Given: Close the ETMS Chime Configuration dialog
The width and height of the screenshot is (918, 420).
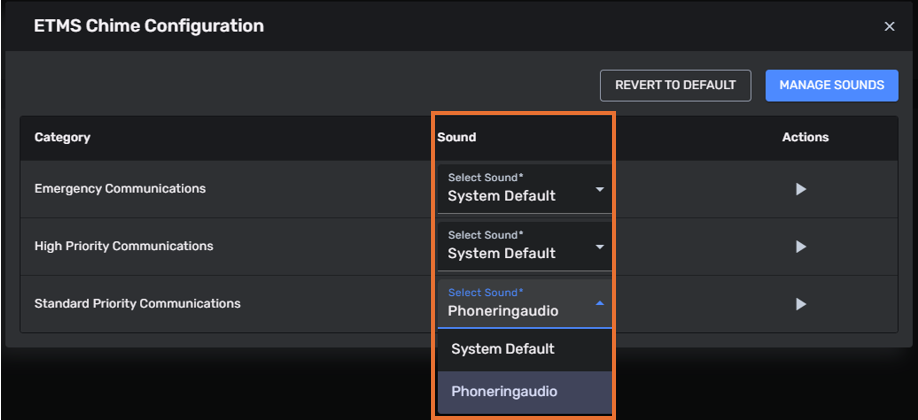Looking at the screenshot, I should pyautogui.click(x=889, y=27).
